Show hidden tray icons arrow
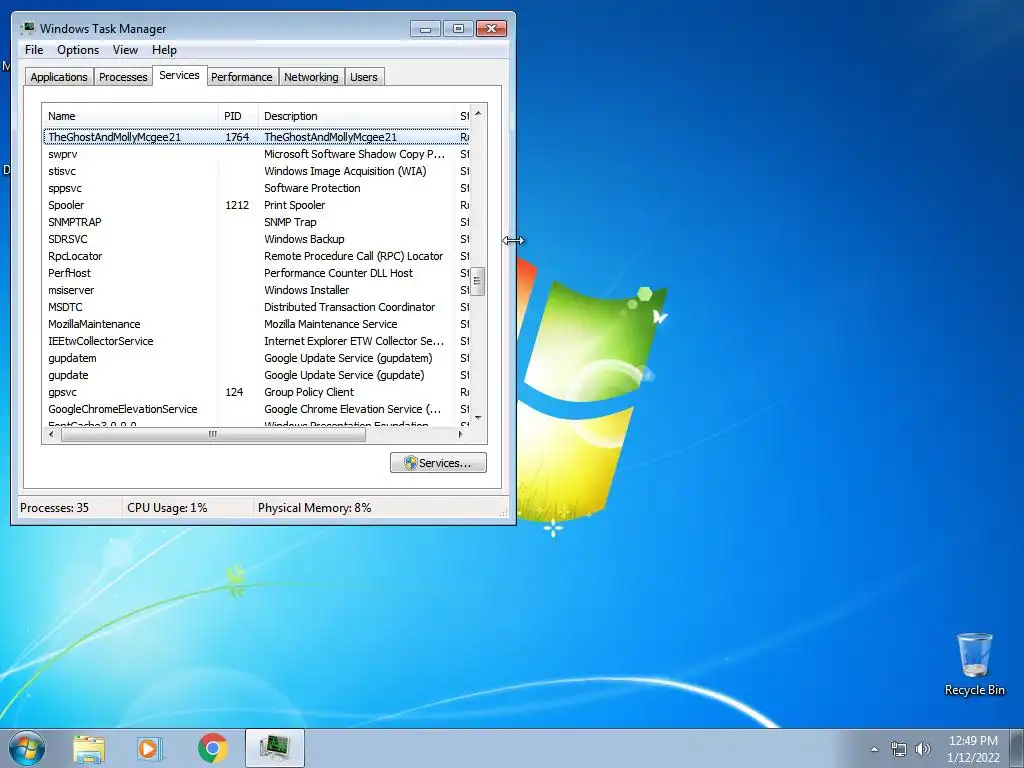Image resolution: width=1024 pixels, height=768 pixels. click(x=874, y=749)
